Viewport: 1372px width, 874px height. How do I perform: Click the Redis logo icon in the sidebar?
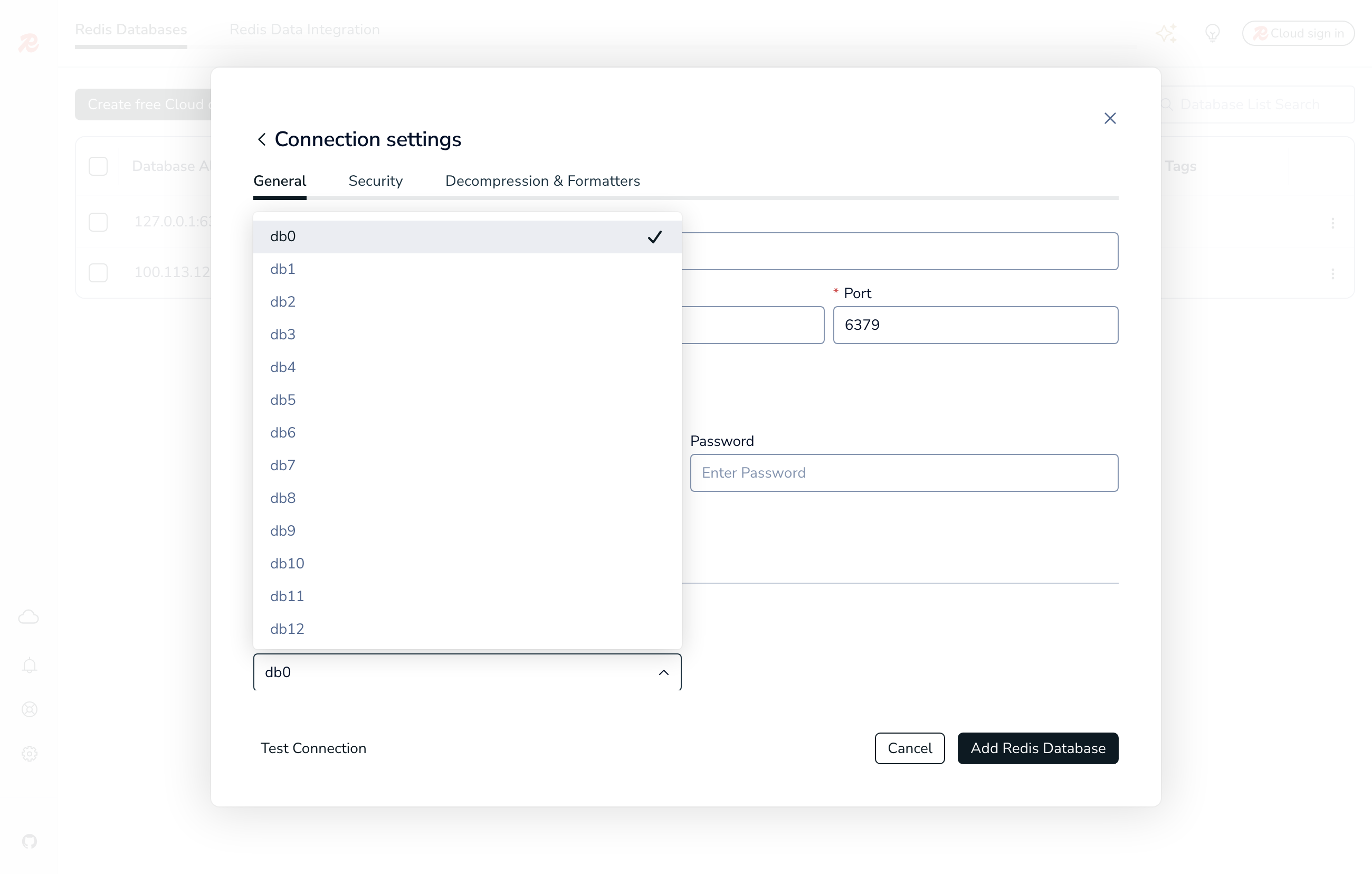pos(28,43)
